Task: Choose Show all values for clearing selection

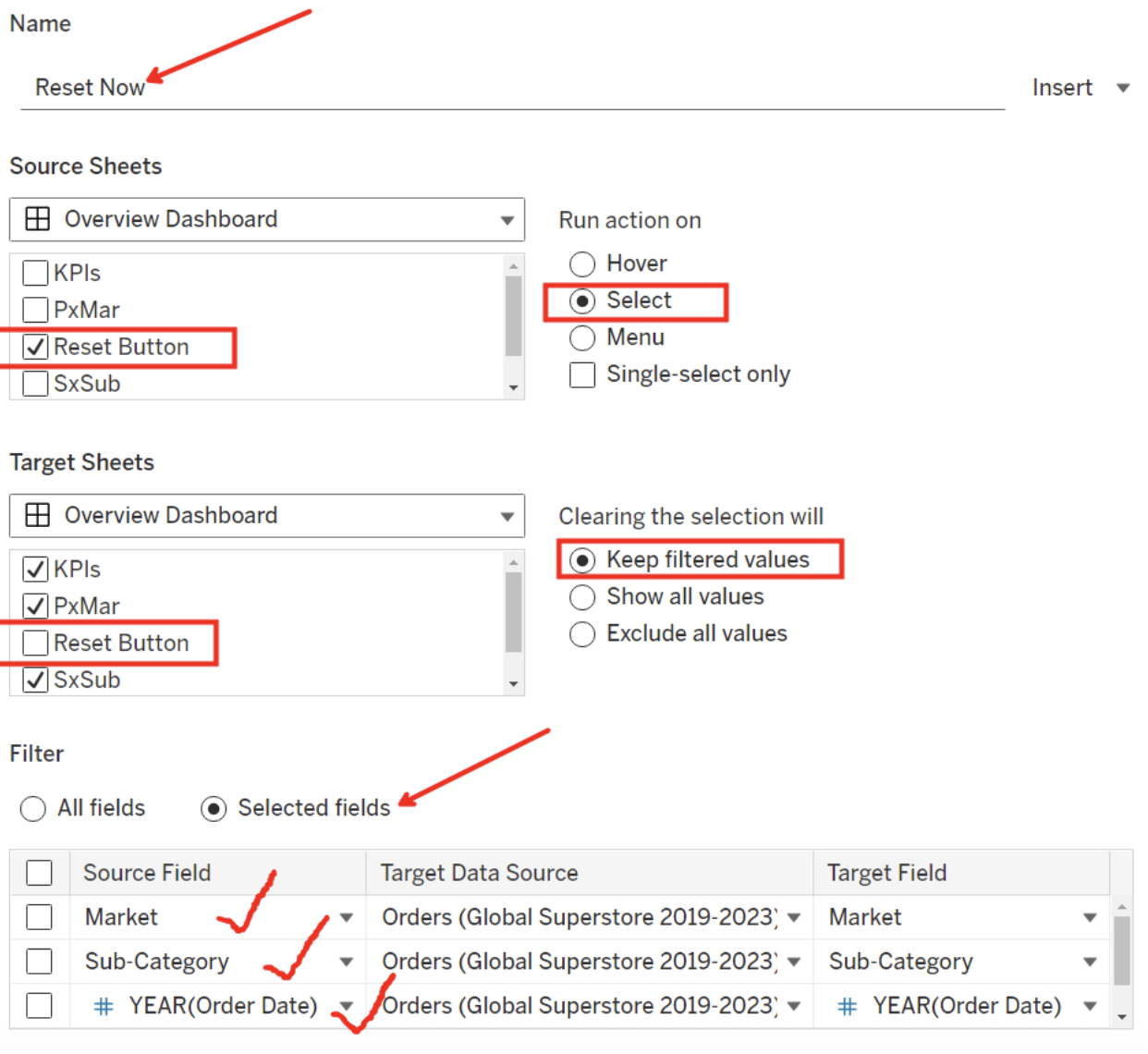Action: pyautogui.click(x=582, y=596)
